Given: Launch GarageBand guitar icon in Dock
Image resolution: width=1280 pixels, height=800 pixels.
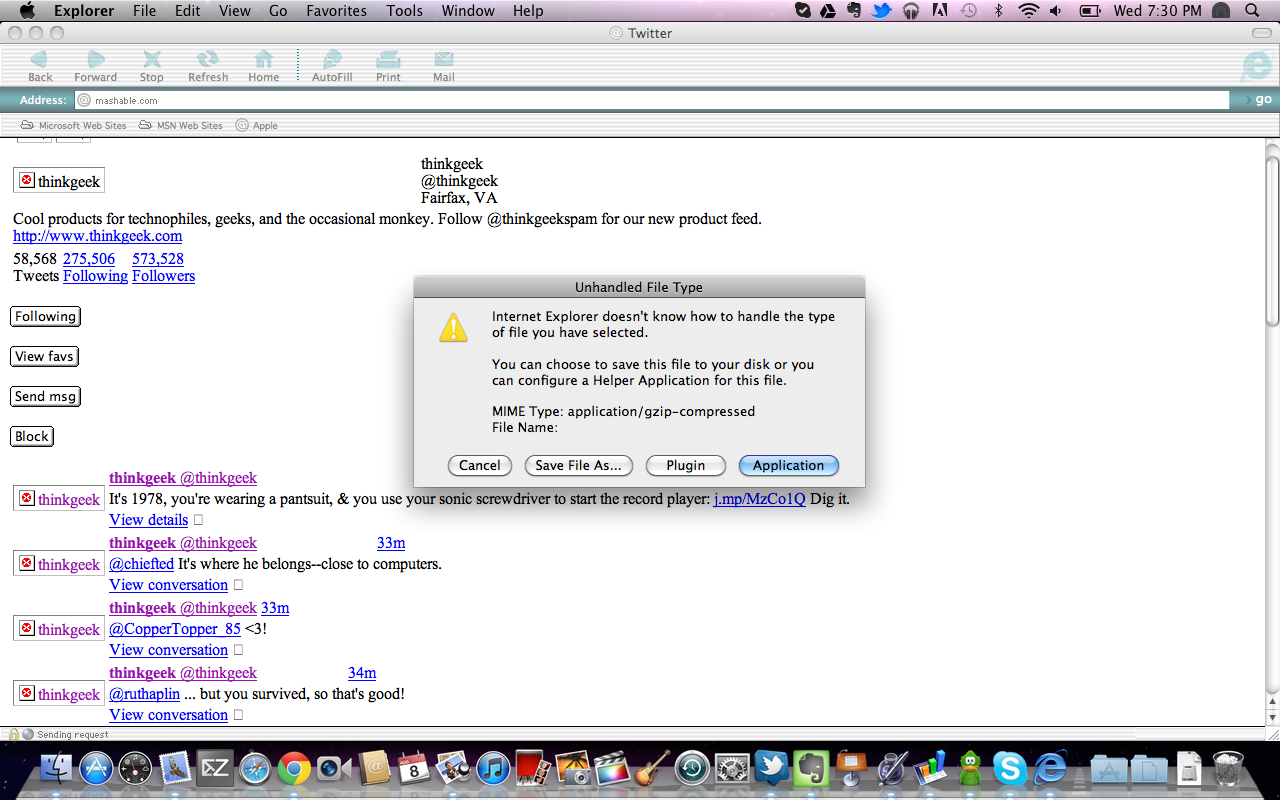Looking at the screenshot, I should click(652, 768).
